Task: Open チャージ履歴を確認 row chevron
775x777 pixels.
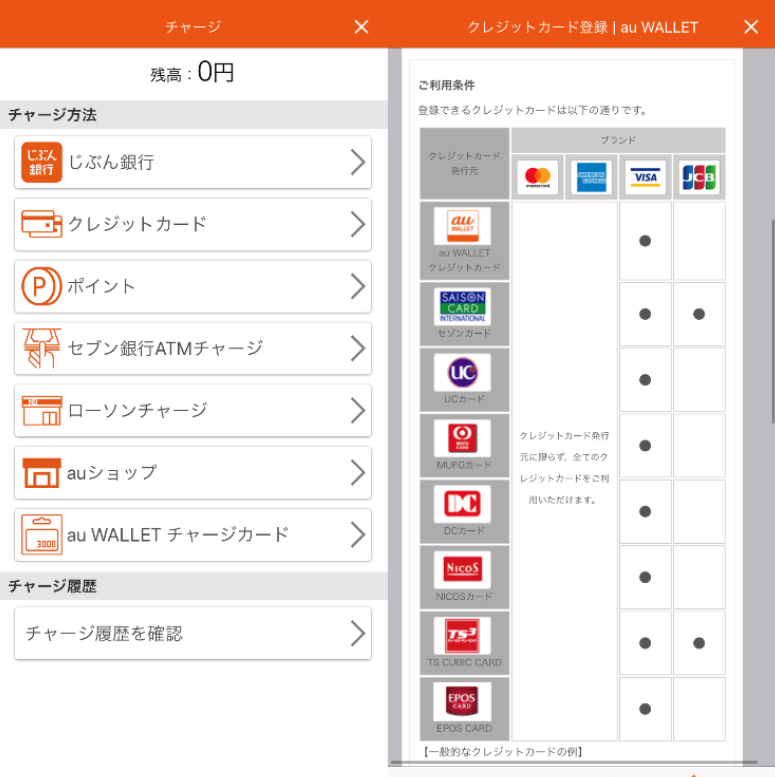Action: click(x=358, y=633)
